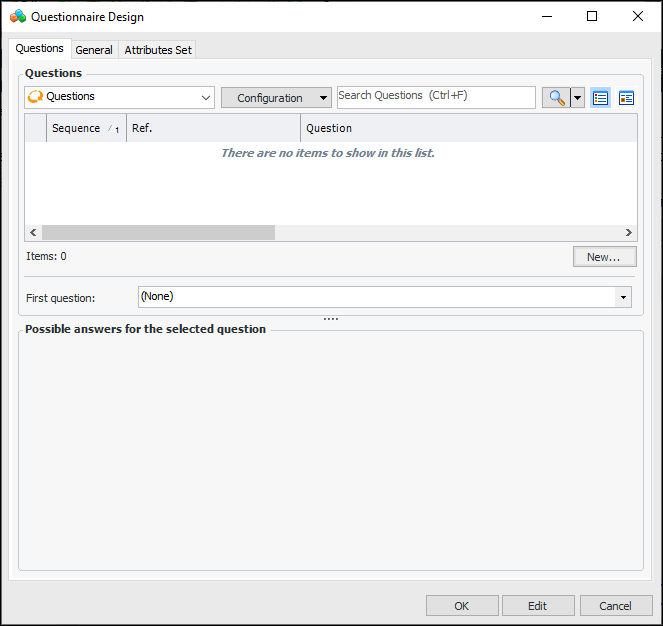Image resolution: width=663 pixels, height=626 pixels.
Task: Open the Configuration dropdown button
Action: 276,98
